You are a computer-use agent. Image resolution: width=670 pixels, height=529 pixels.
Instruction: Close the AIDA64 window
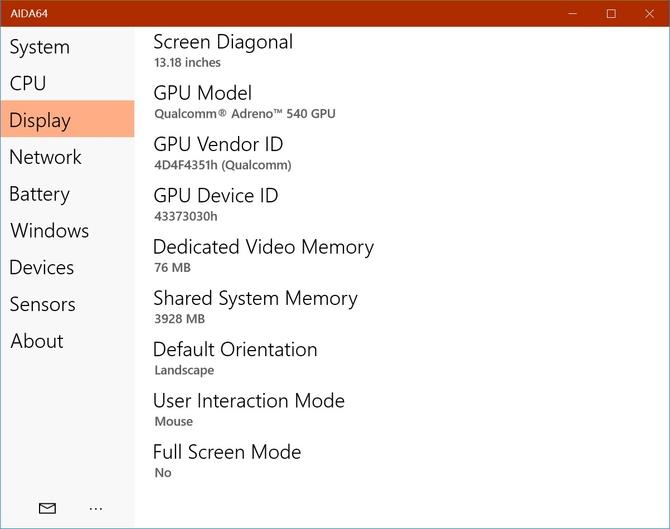pyautogui.click(x=649, y=14)
